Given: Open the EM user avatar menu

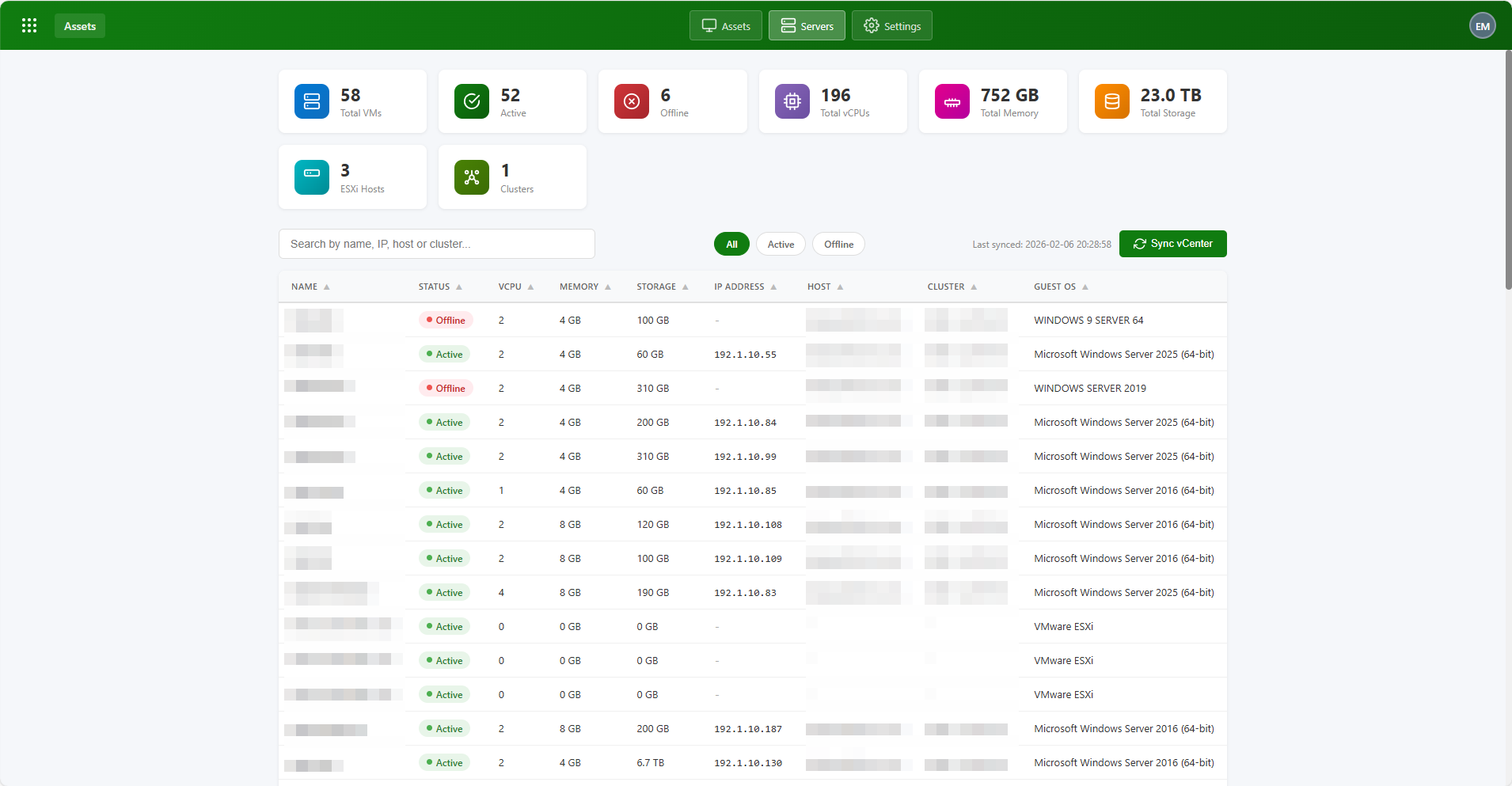Looking at the screenshot, I should pyautogui.click(x=1483, y=26).
